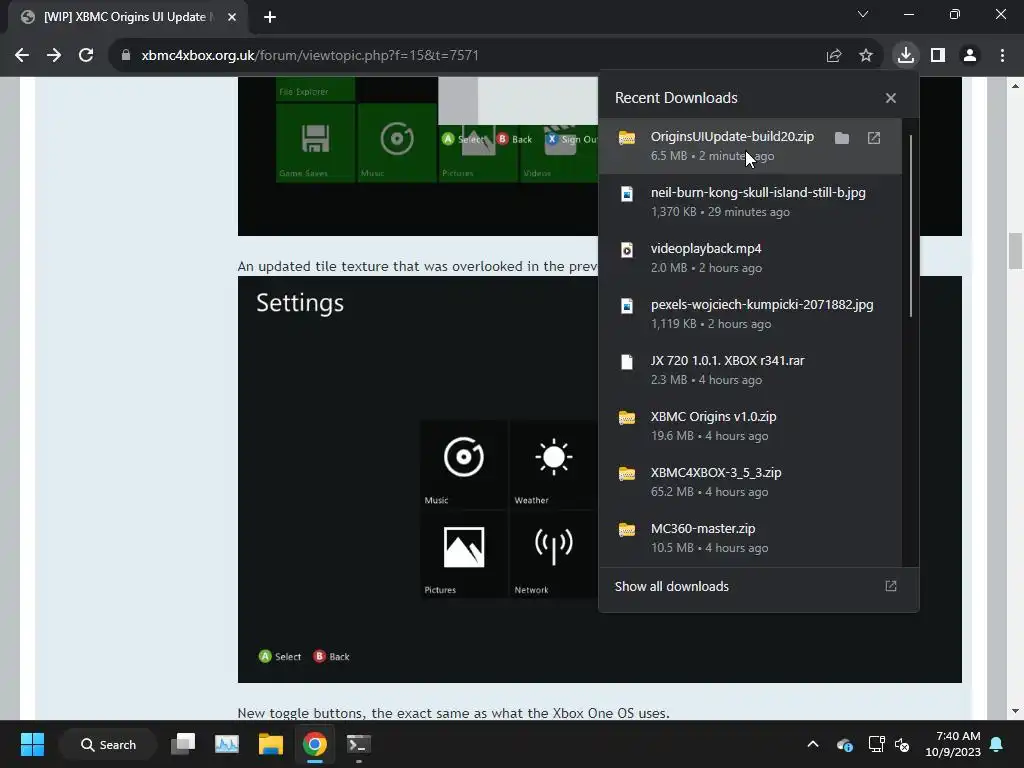The width and height of the screenshot is (1024, 768).
Task: Close the Recent Downloads popup
Action: click(x=891, y=98)
